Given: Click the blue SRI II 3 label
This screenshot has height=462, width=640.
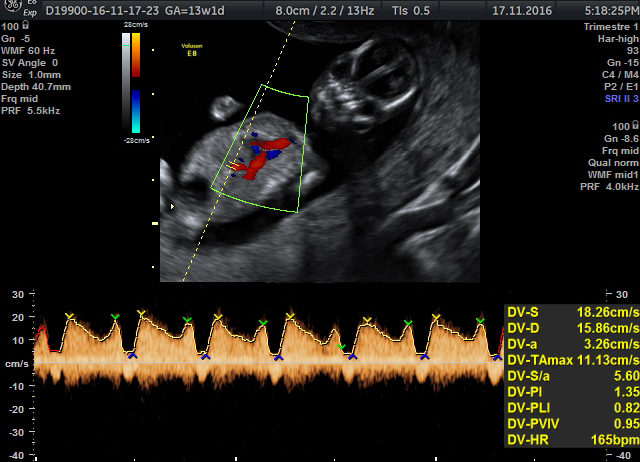Looking at the screenshot, I should tap(622, 99).
